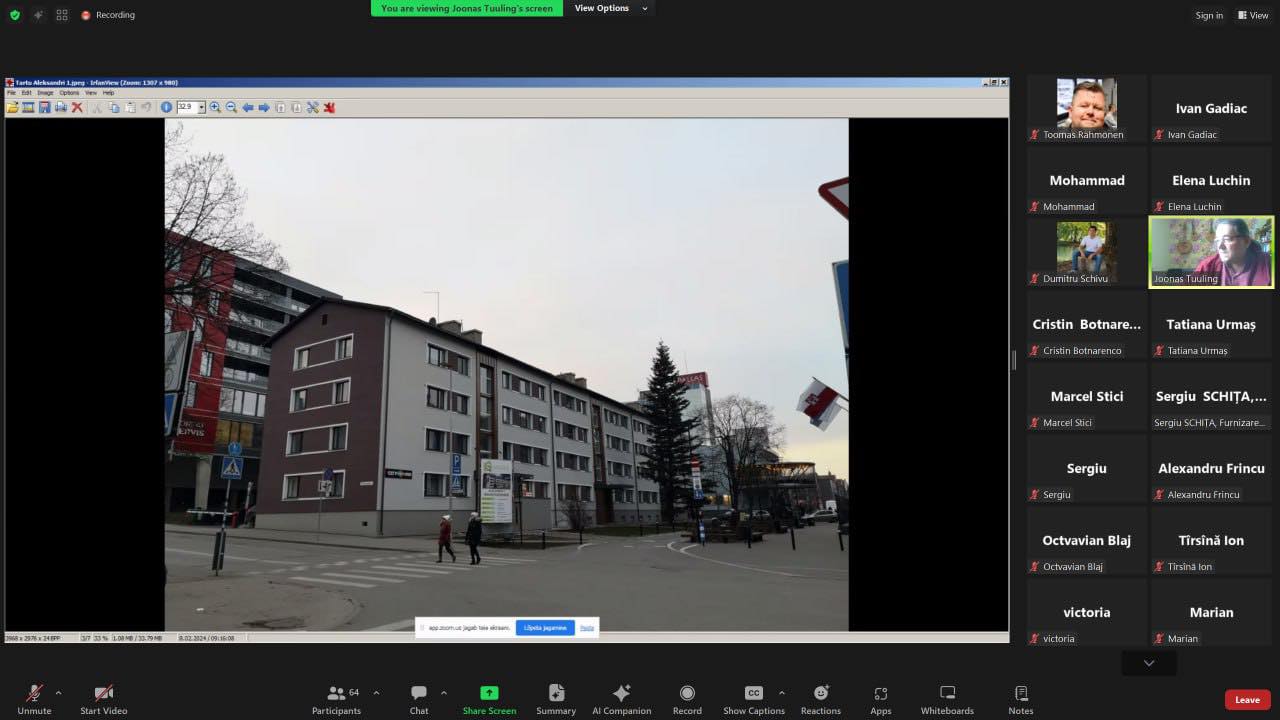
Task: Expand audio options arrow beside Unmute
Action: [58, 692]
